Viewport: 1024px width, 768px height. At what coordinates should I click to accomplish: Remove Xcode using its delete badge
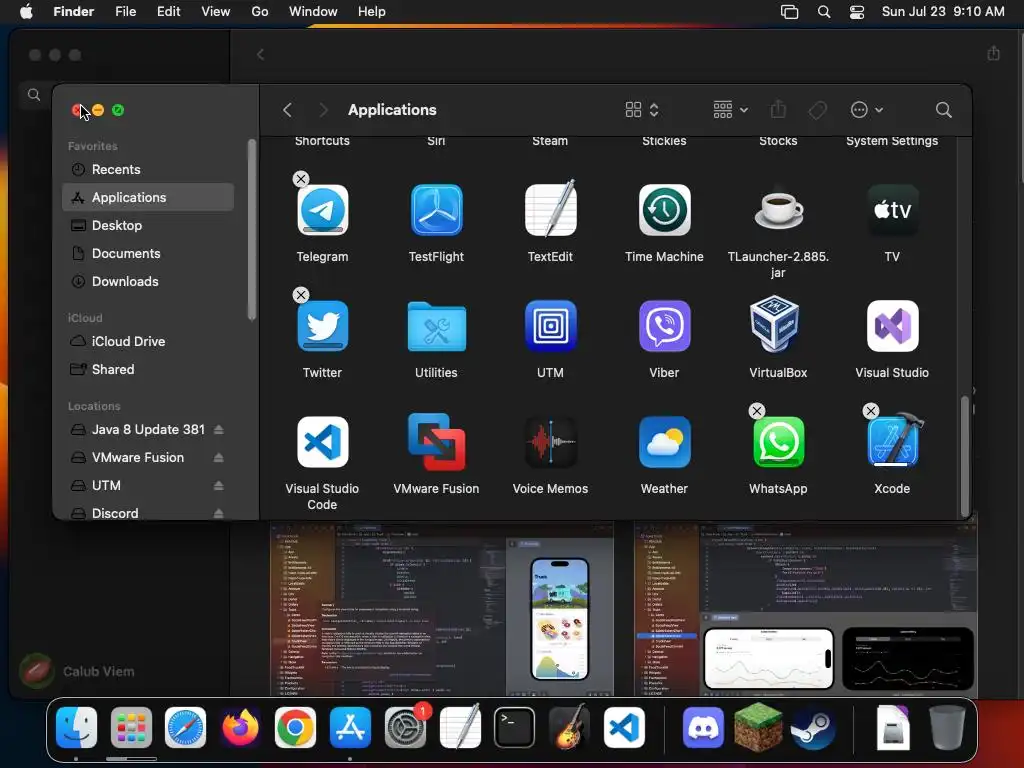(x=871, y=411)
